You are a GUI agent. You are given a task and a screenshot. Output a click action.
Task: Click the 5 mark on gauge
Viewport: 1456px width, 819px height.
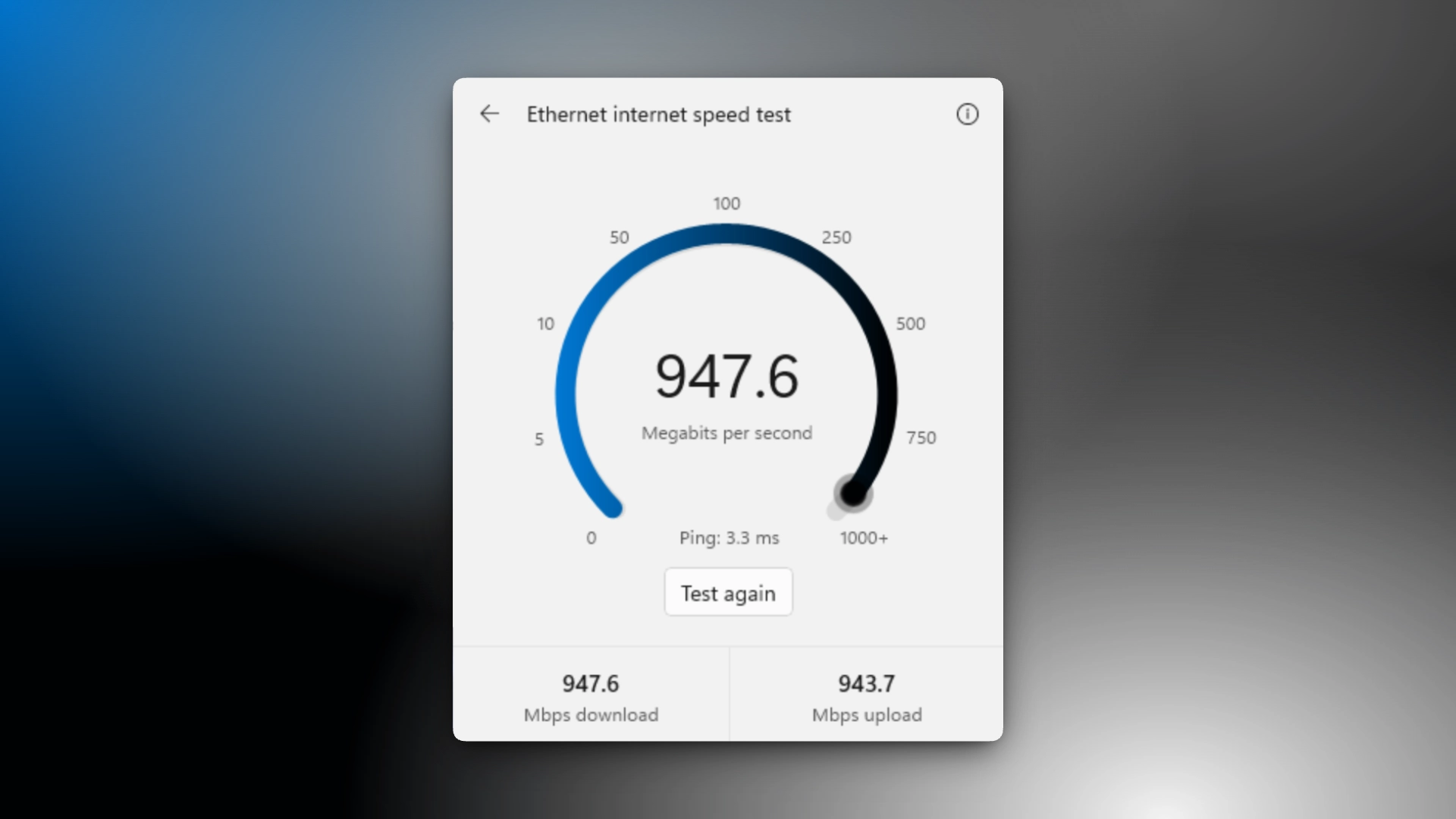(538, 439)
